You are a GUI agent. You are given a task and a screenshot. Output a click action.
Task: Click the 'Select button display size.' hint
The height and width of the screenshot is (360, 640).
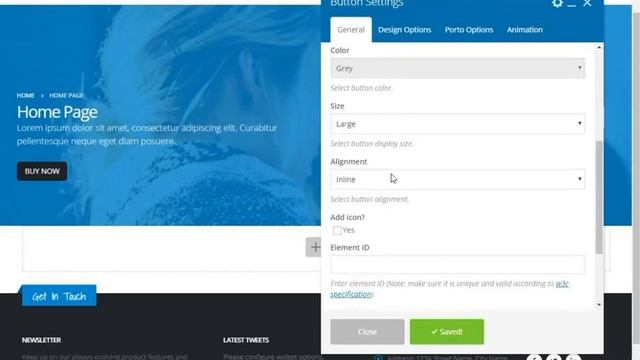(372, 143)
